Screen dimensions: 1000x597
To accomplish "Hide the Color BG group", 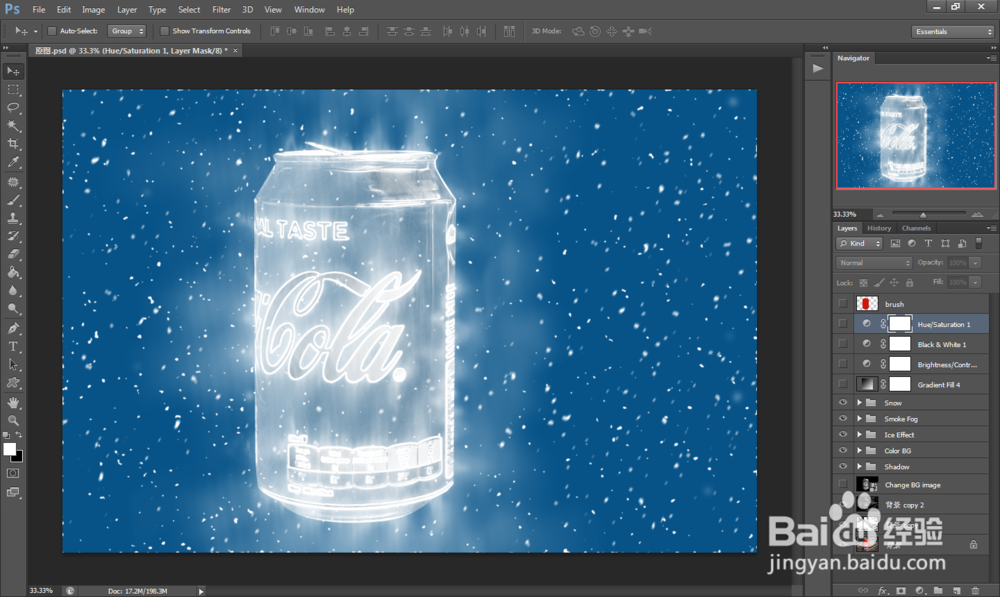I will [x=842, y=450].
